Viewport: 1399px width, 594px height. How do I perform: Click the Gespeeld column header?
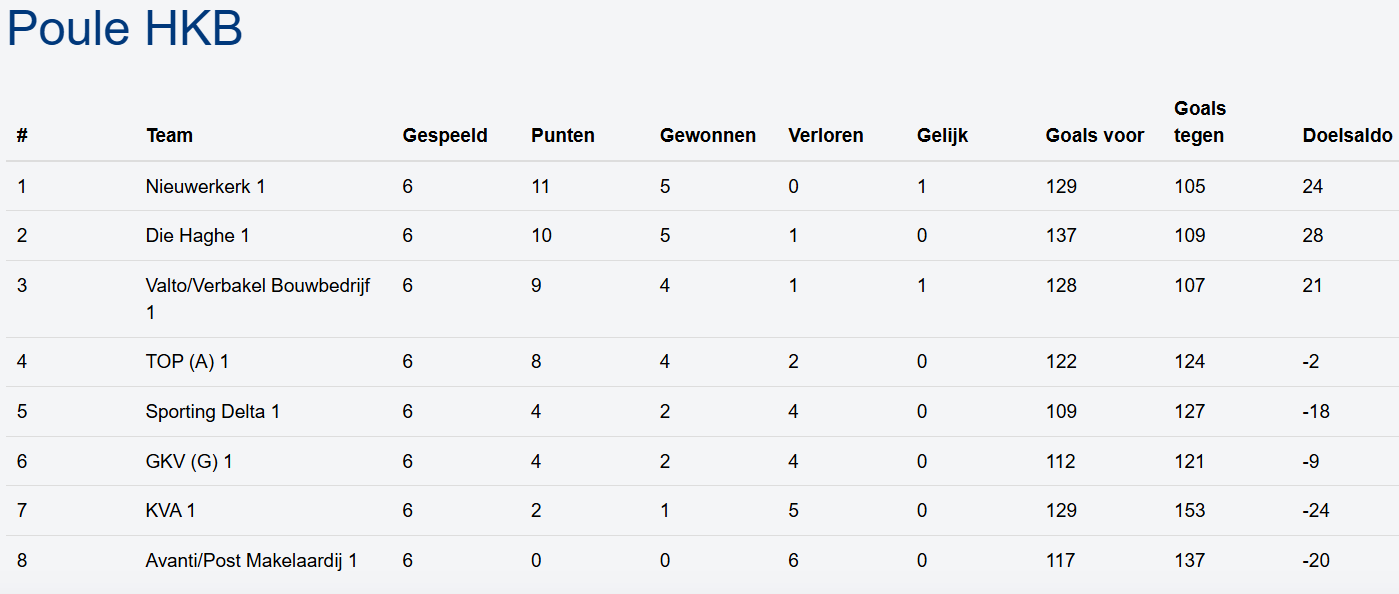coord(445,135)
